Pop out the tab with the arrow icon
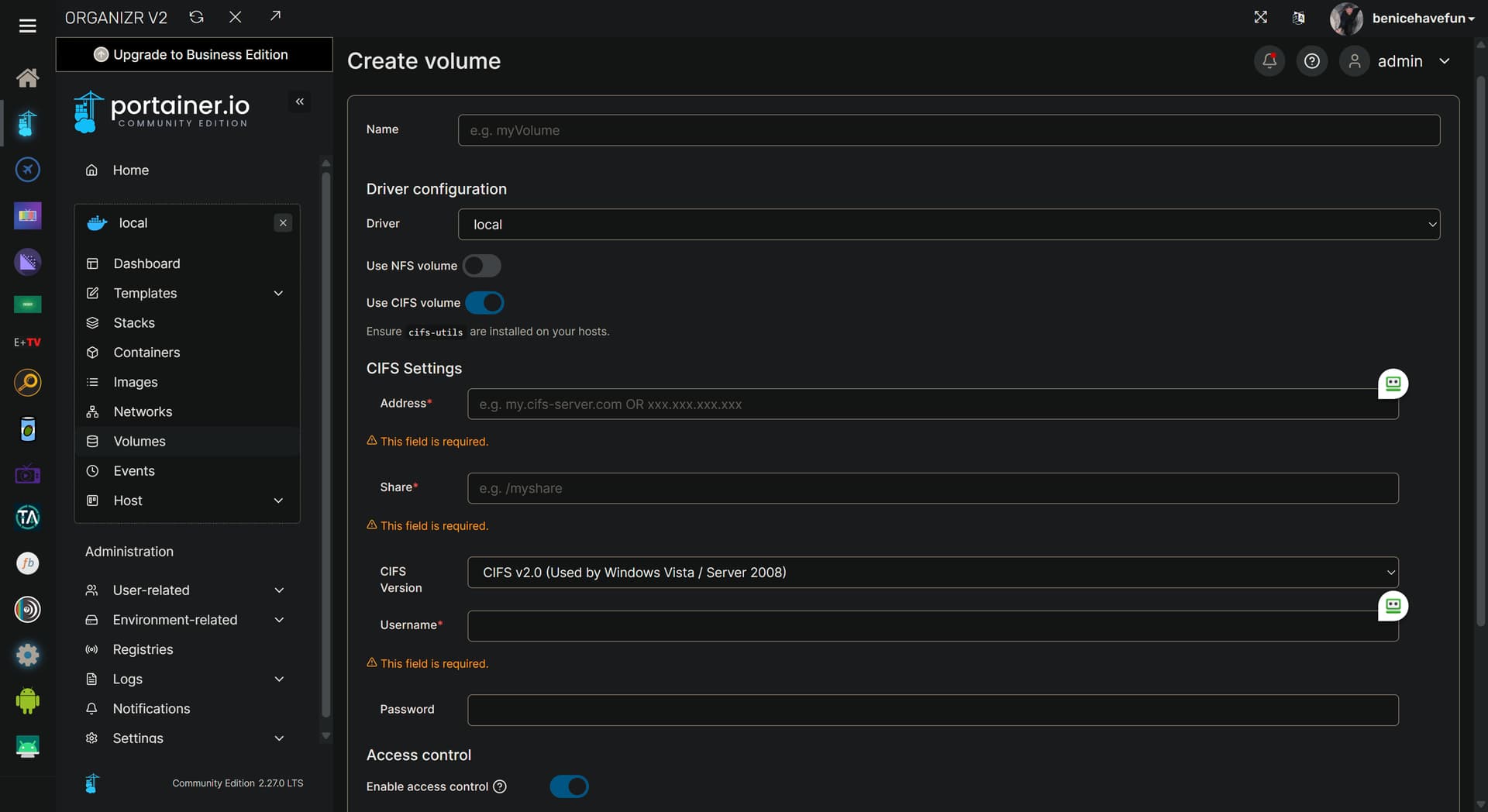This screenshot has height=812, width=1488. [x=275, y=16]
